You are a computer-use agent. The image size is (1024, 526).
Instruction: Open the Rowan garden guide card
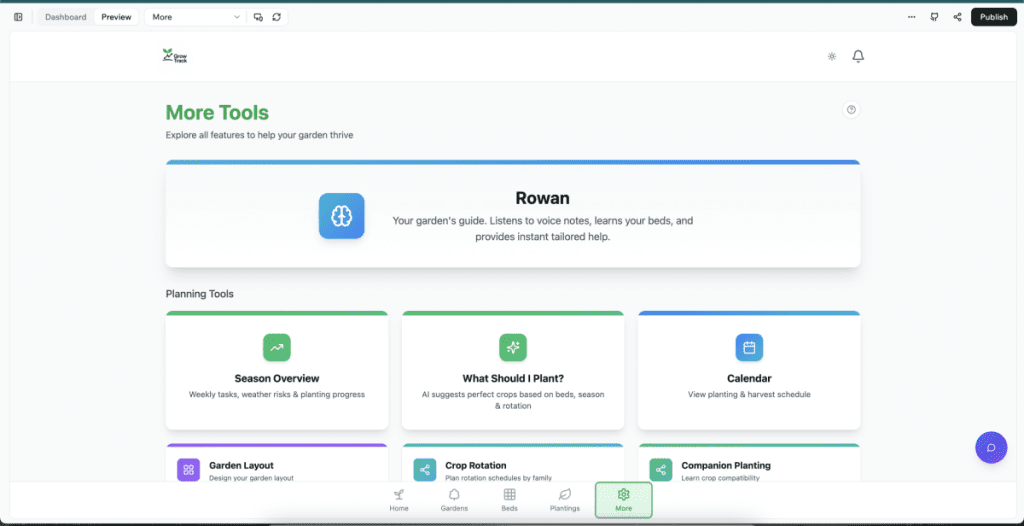pyautogui.click(x=513, y=214)
